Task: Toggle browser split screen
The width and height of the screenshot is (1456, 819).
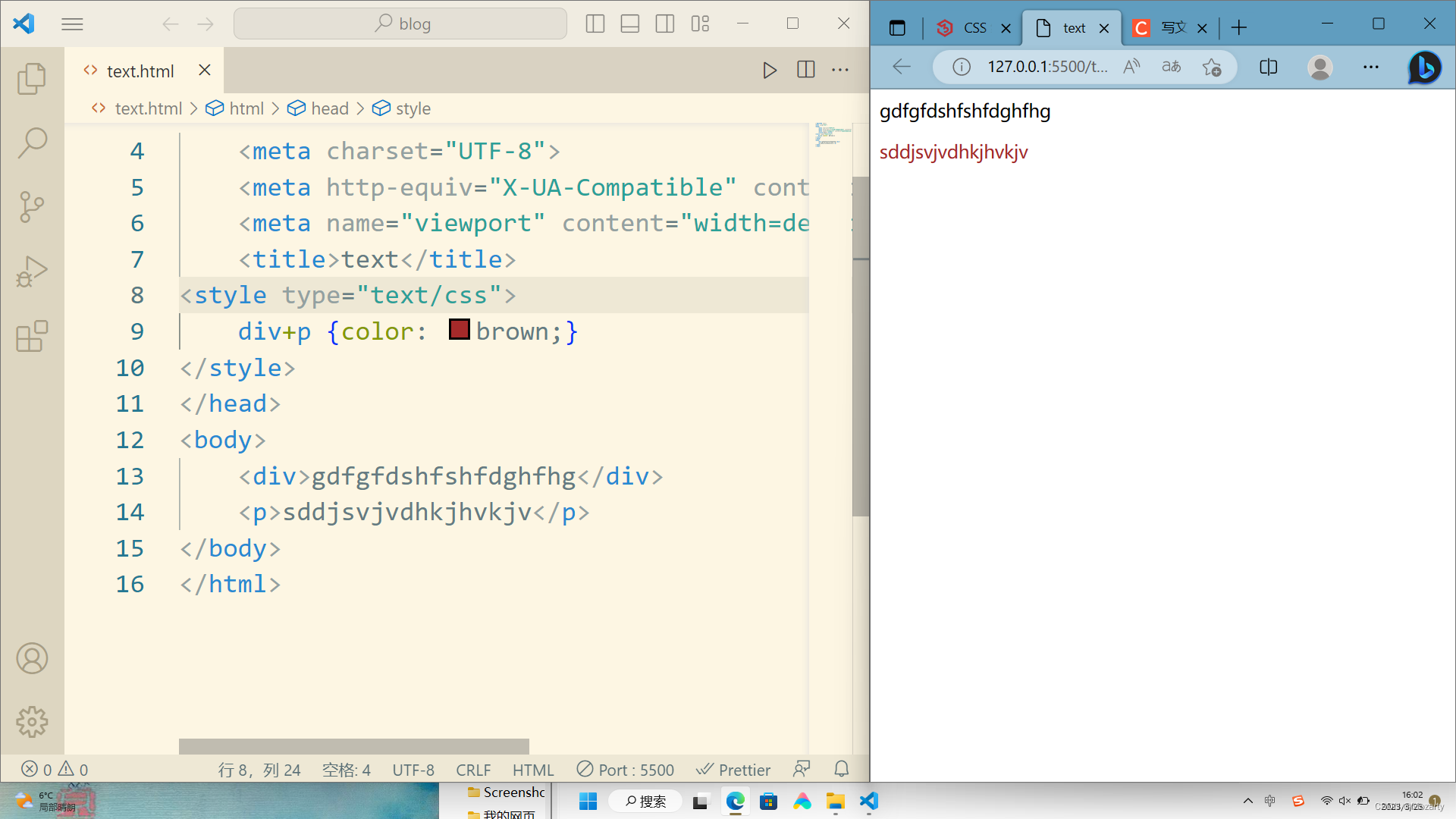Action: click(1269, 67)
